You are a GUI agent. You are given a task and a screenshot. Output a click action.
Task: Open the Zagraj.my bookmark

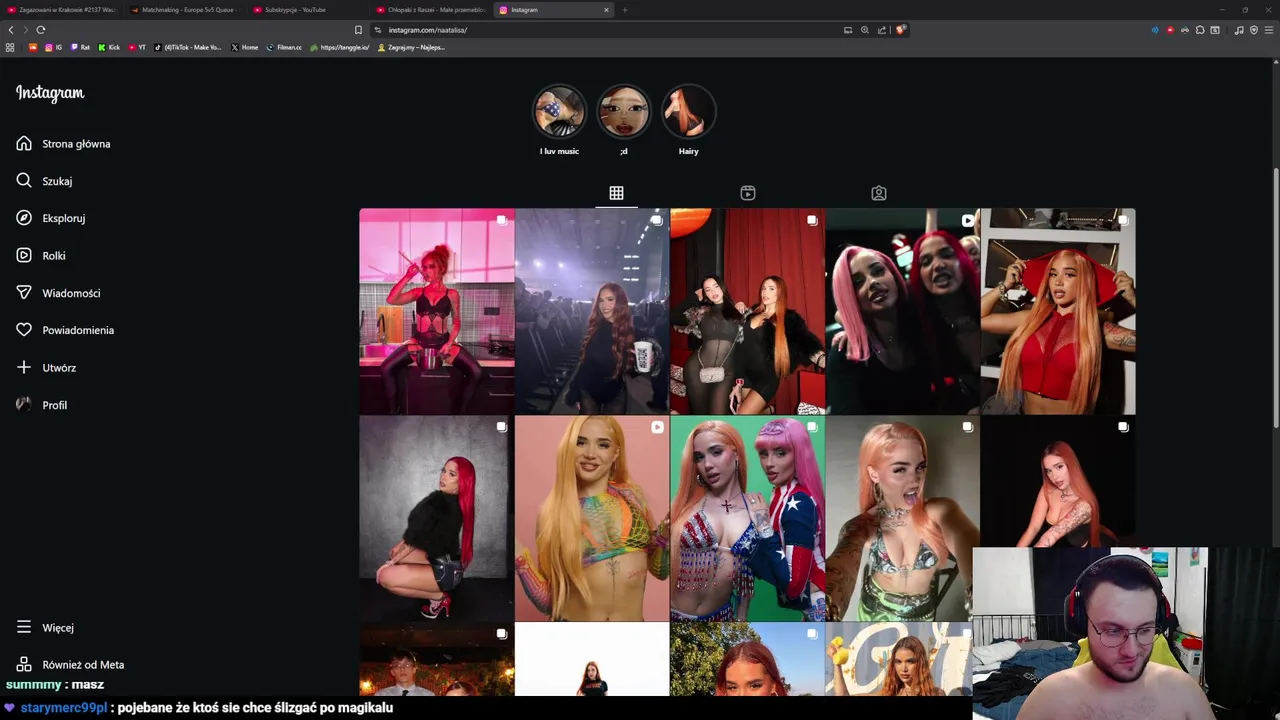tap(411, 47)
